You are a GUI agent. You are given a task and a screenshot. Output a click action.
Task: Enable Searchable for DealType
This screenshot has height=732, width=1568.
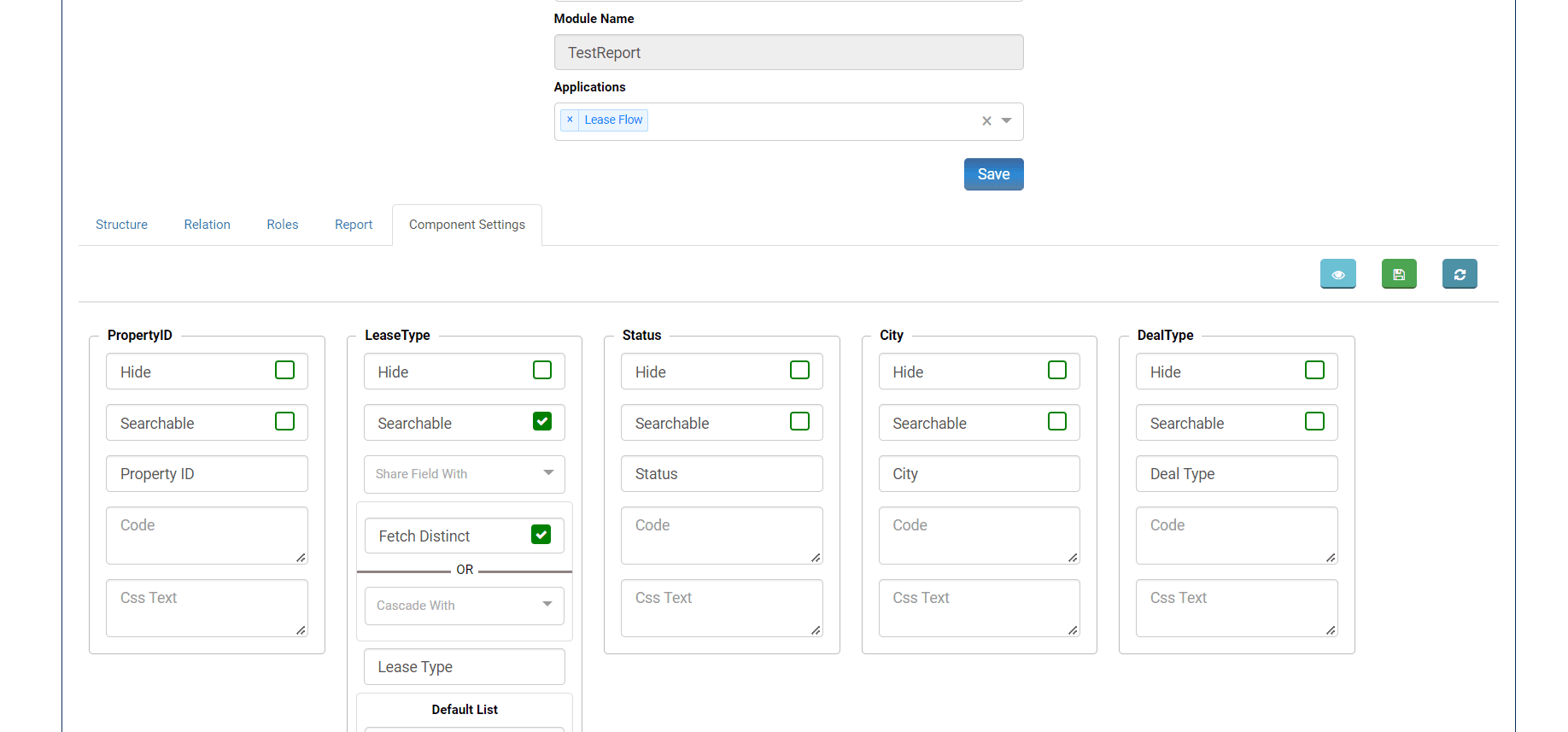[1314, 421]
